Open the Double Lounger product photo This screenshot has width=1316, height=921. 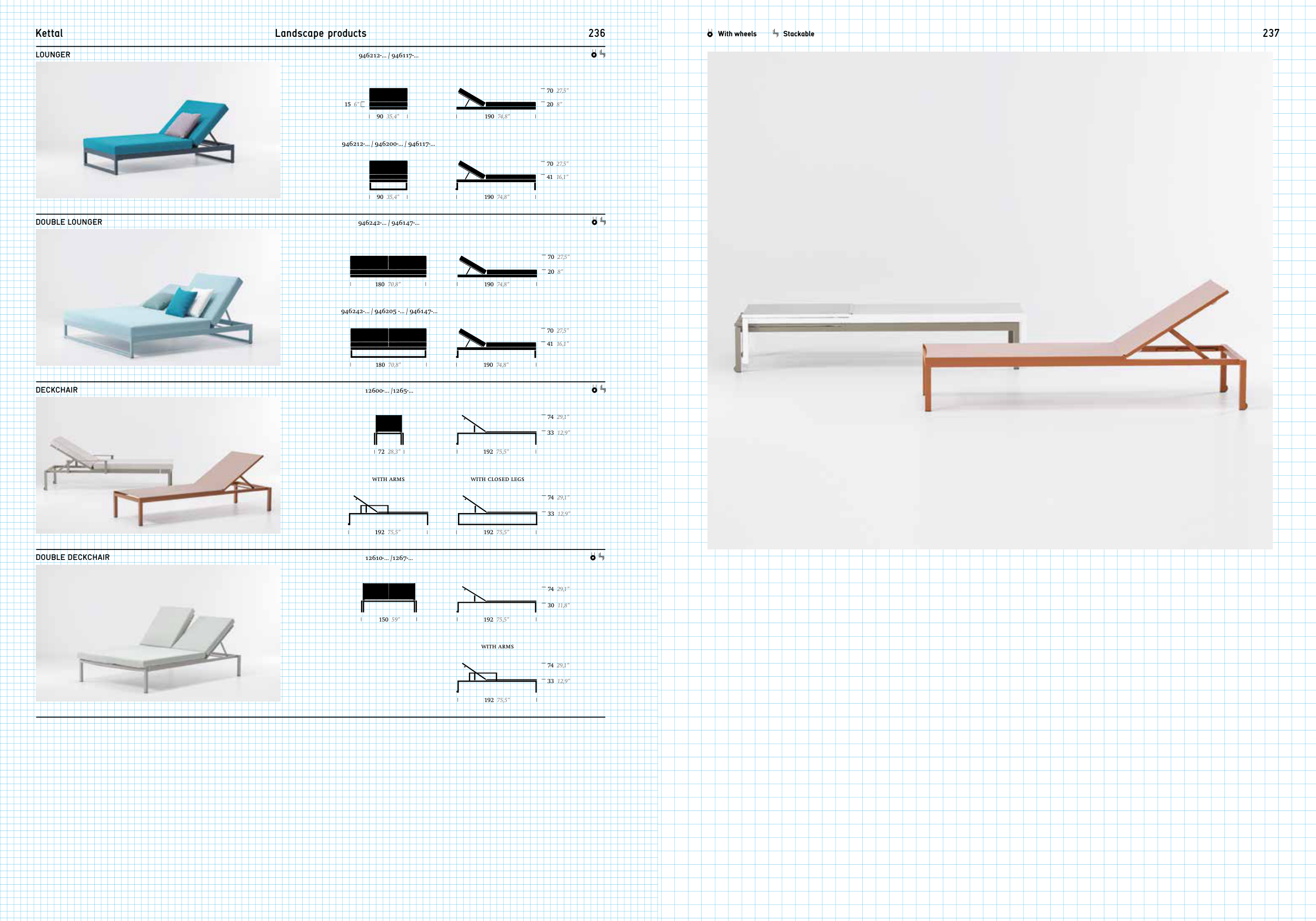[x=158, y=297]
